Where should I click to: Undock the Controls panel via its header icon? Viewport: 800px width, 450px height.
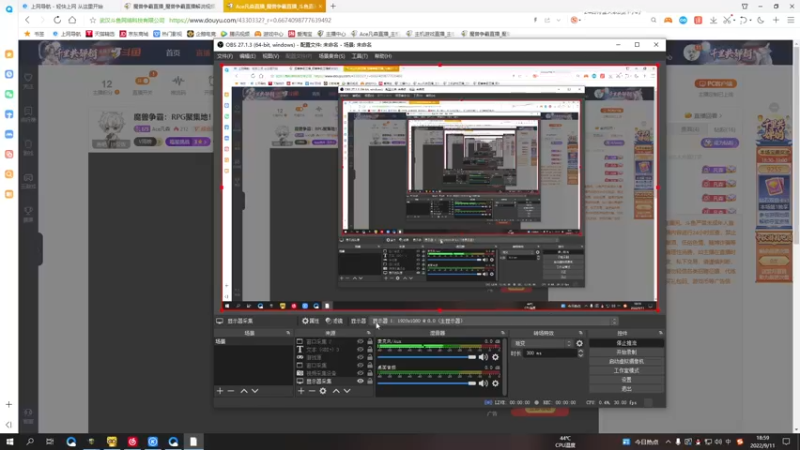(661, 333)
